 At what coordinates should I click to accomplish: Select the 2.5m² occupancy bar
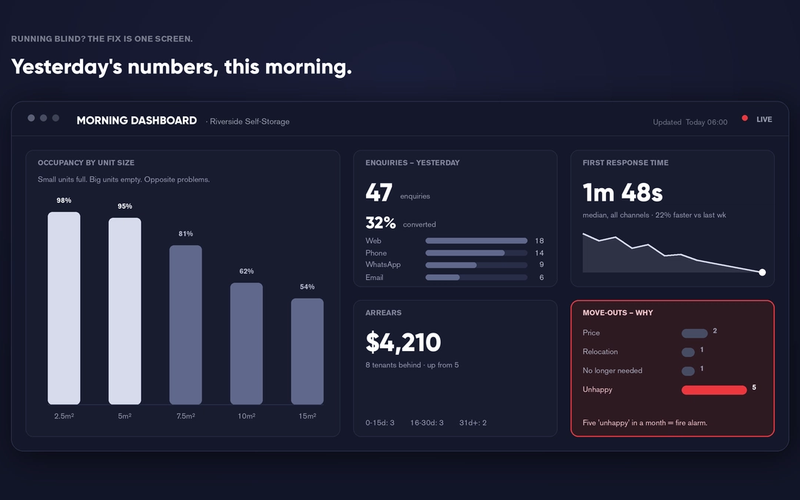tap(64, 308)
